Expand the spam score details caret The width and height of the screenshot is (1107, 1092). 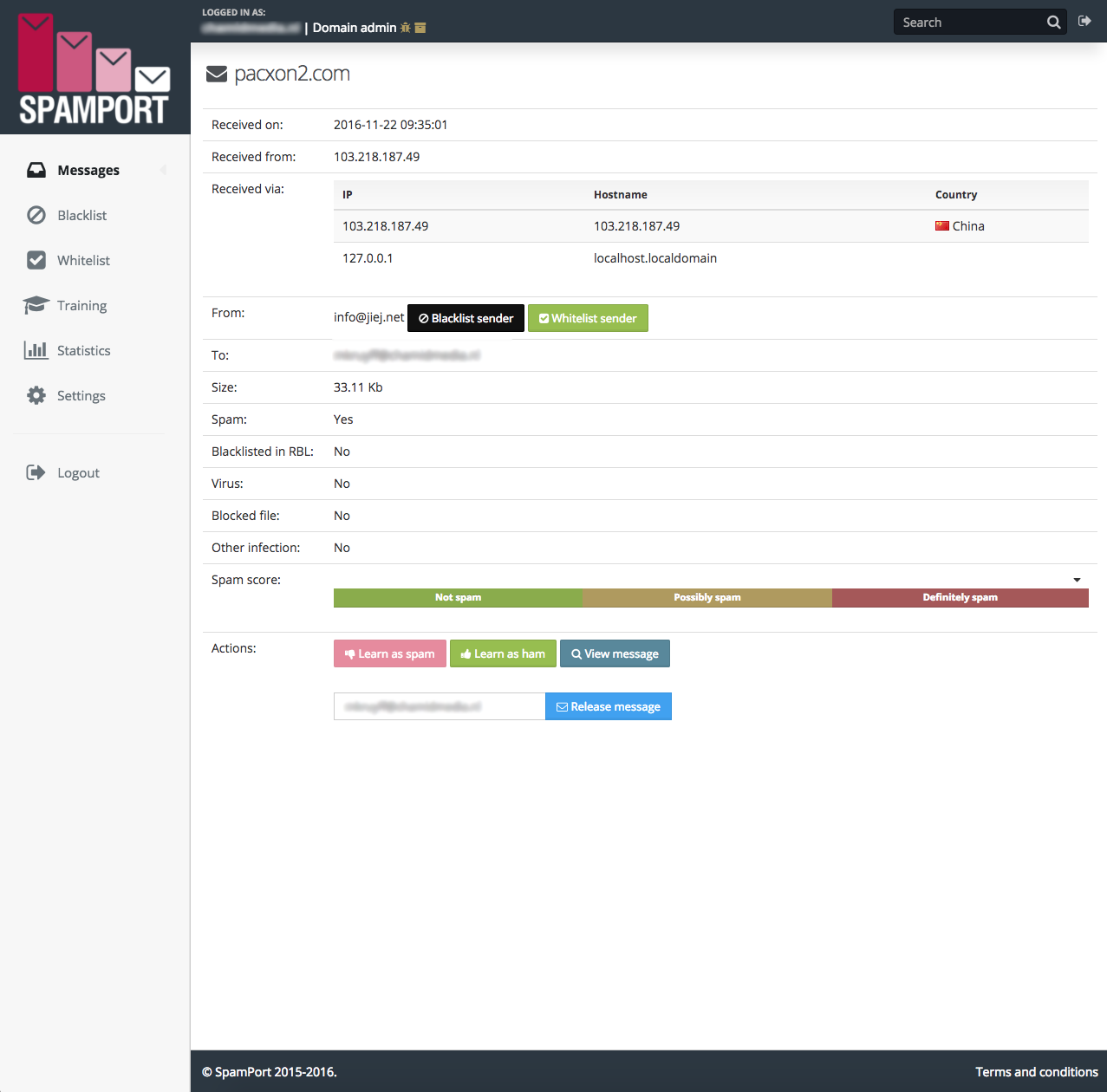1077,580
